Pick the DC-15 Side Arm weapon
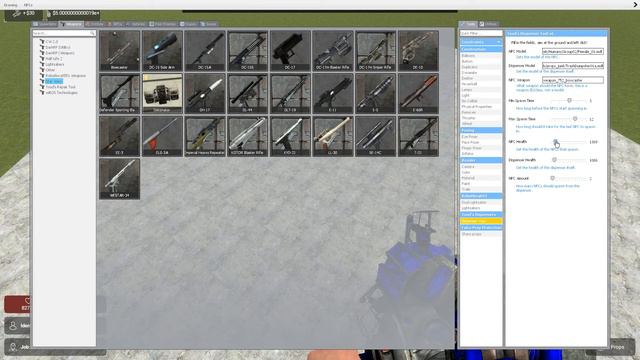 (162, 51)
